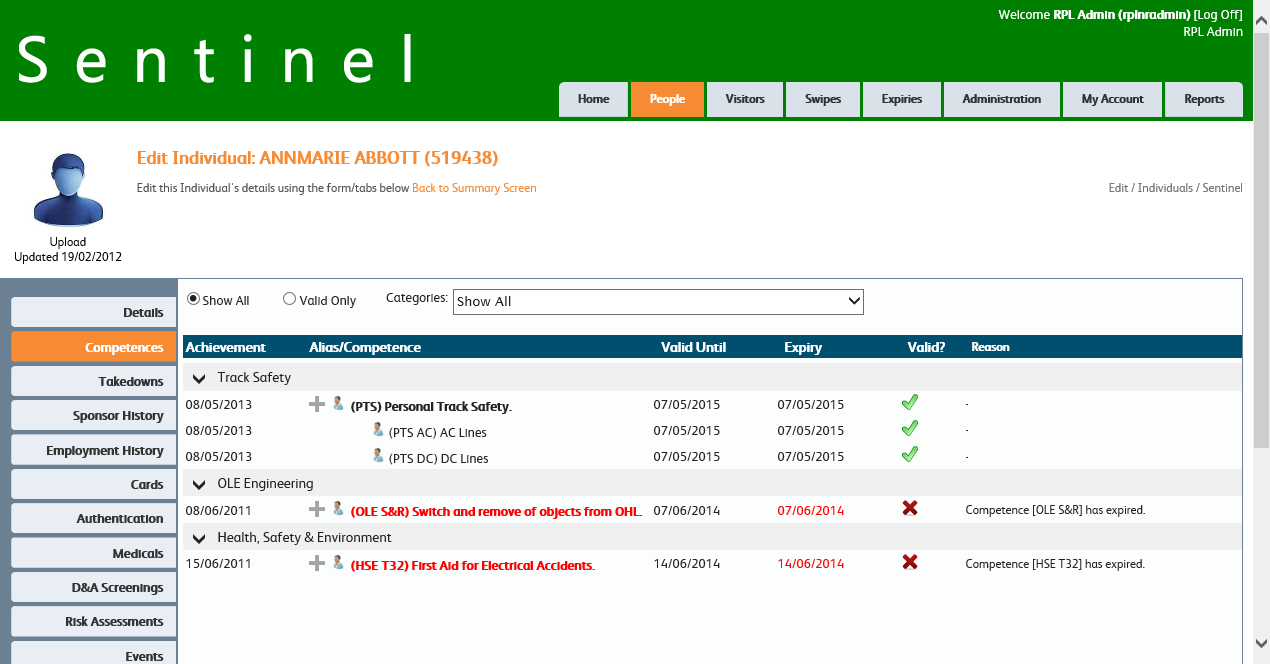Click the Expiry column header
Viewport: 1270px width, 664px height.
click(803, 347)
